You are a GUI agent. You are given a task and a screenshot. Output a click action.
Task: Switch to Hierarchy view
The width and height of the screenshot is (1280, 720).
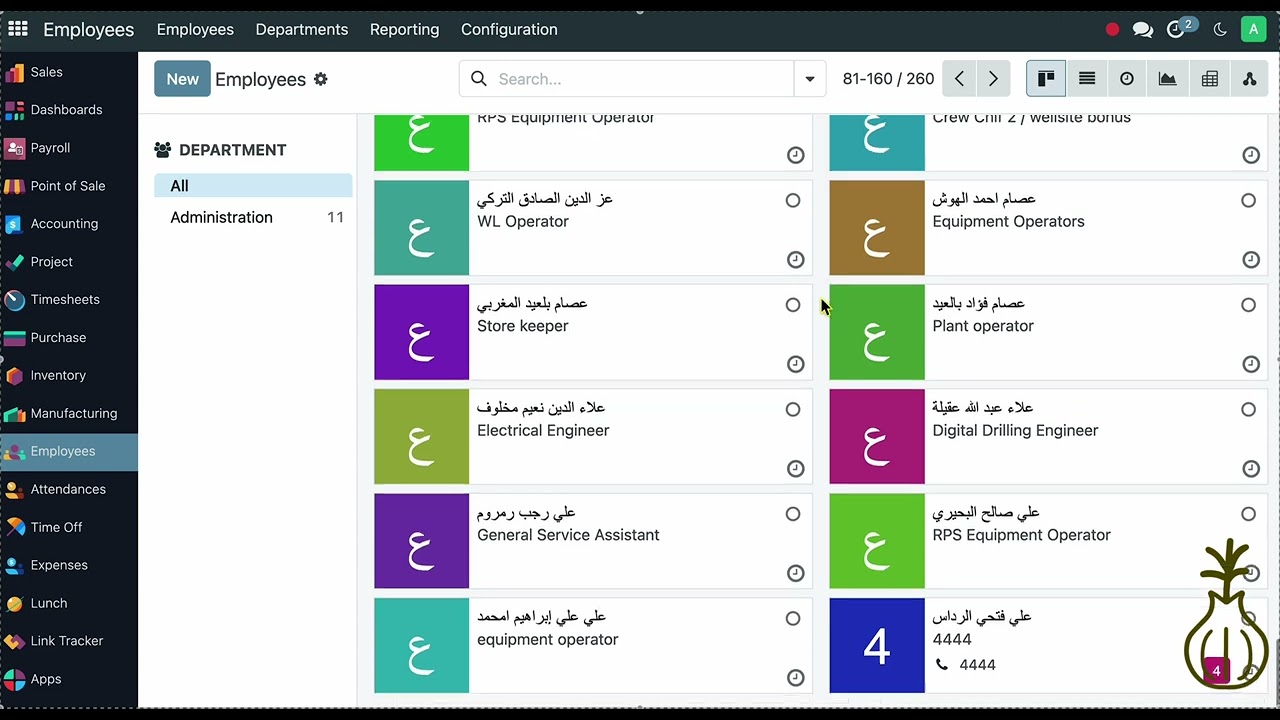coord(1250,79)
